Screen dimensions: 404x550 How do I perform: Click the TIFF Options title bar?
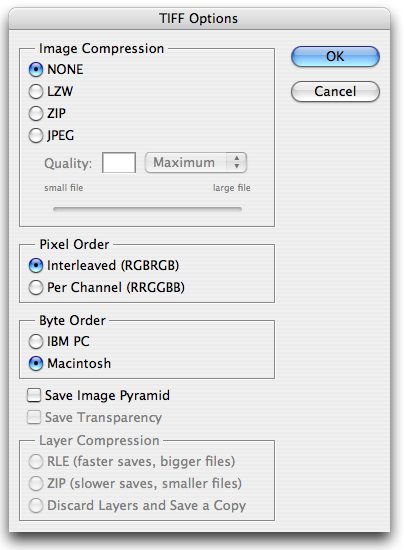199,18
